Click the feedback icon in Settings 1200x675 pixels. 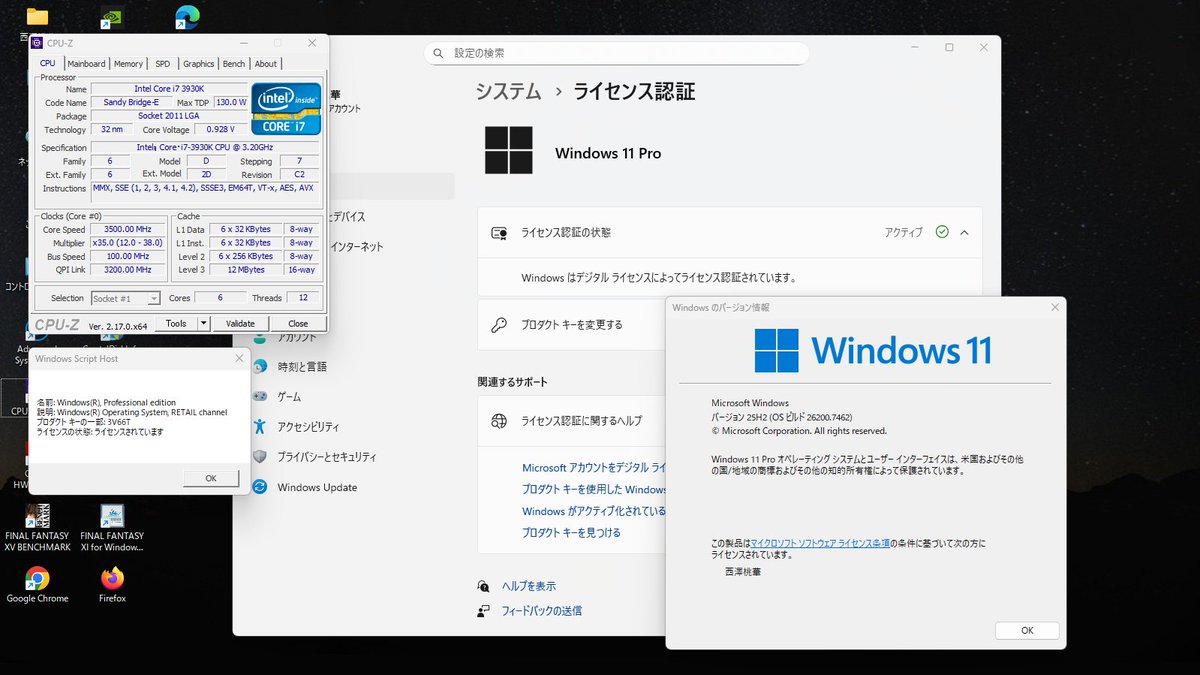click(484, 610)
